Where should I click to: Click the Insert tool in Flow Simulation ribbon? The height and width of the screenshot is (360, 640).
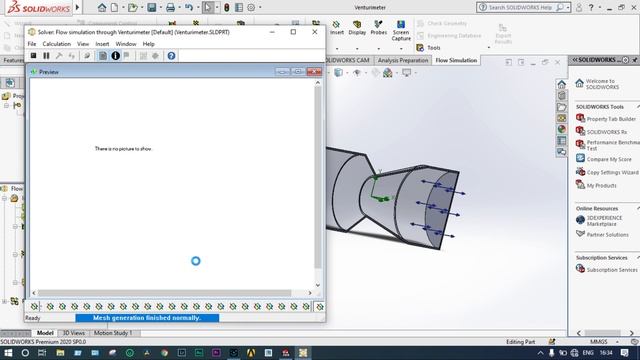pos(337,28)
